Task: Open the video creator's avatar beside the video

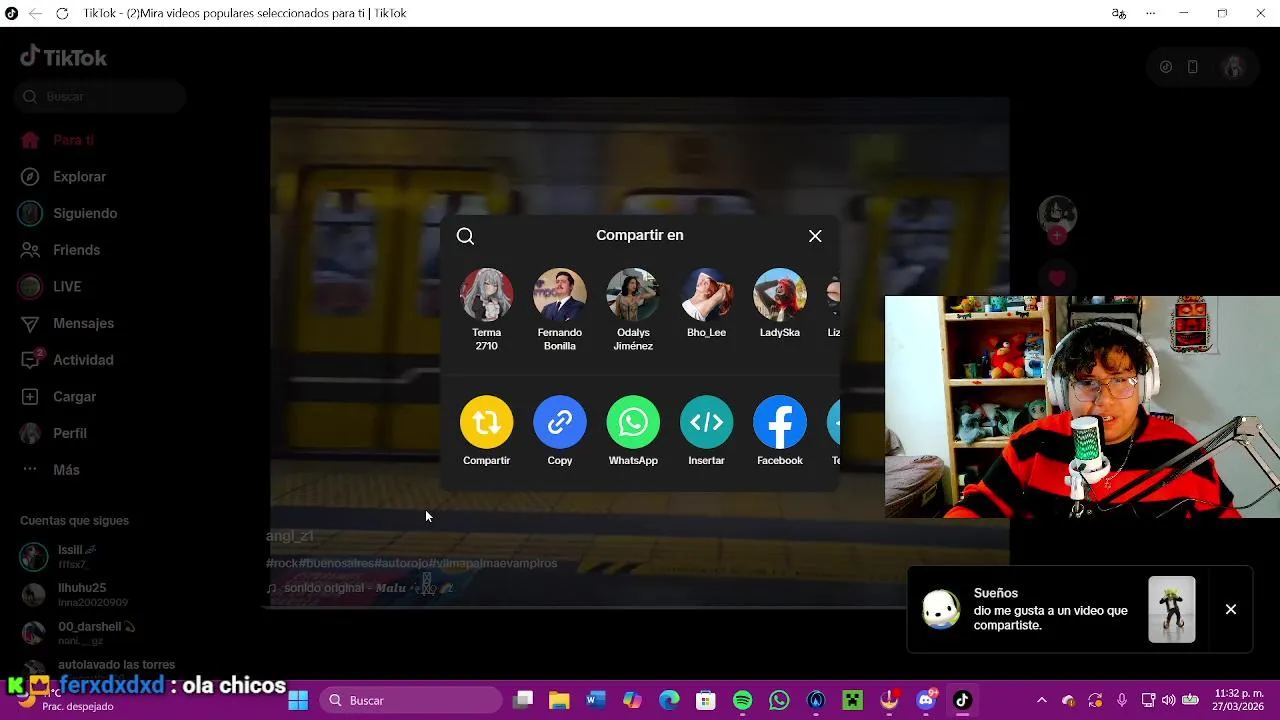Action: [1057, 215]
